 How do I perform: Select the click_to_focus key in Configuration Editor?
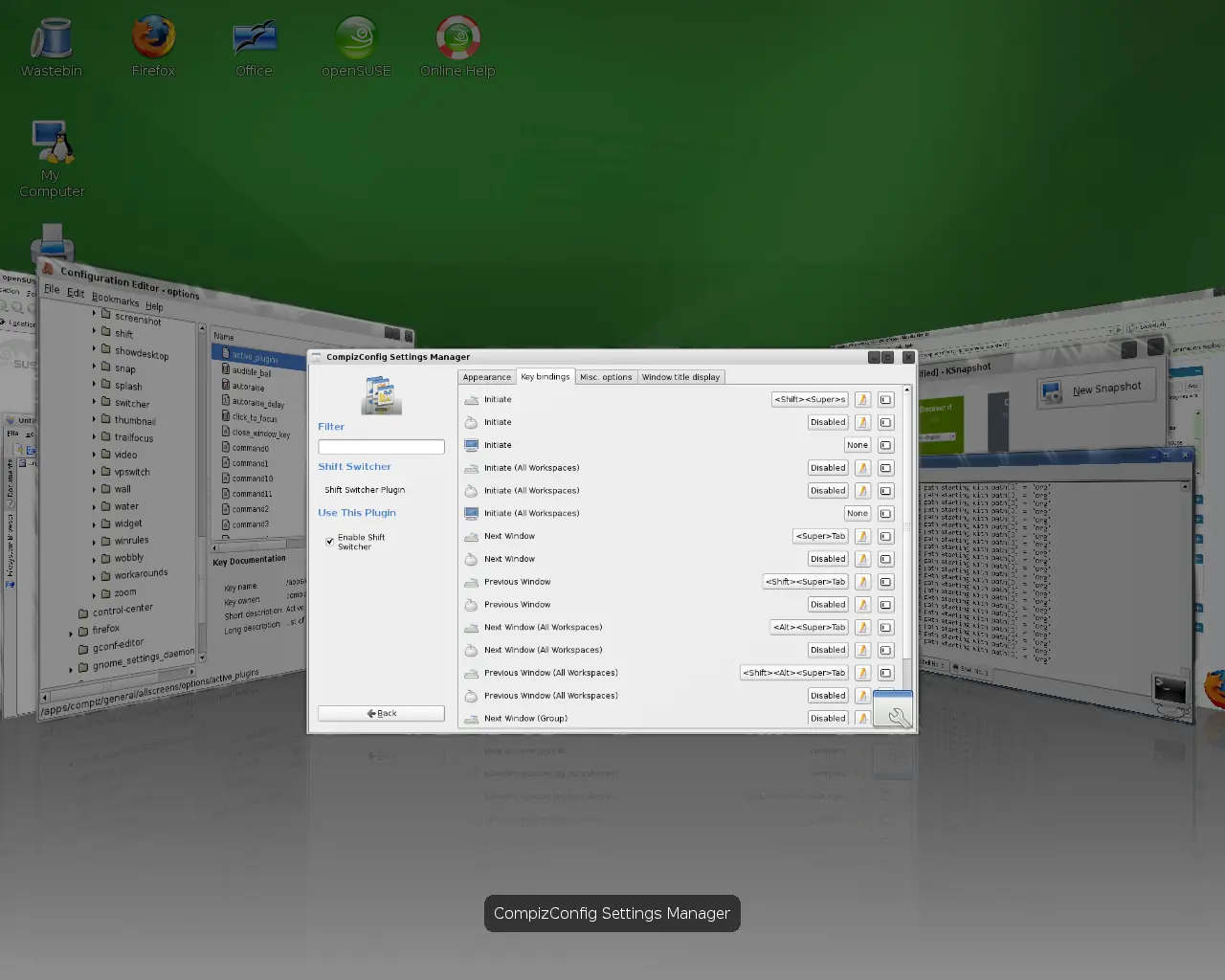[x=255, y=417]
